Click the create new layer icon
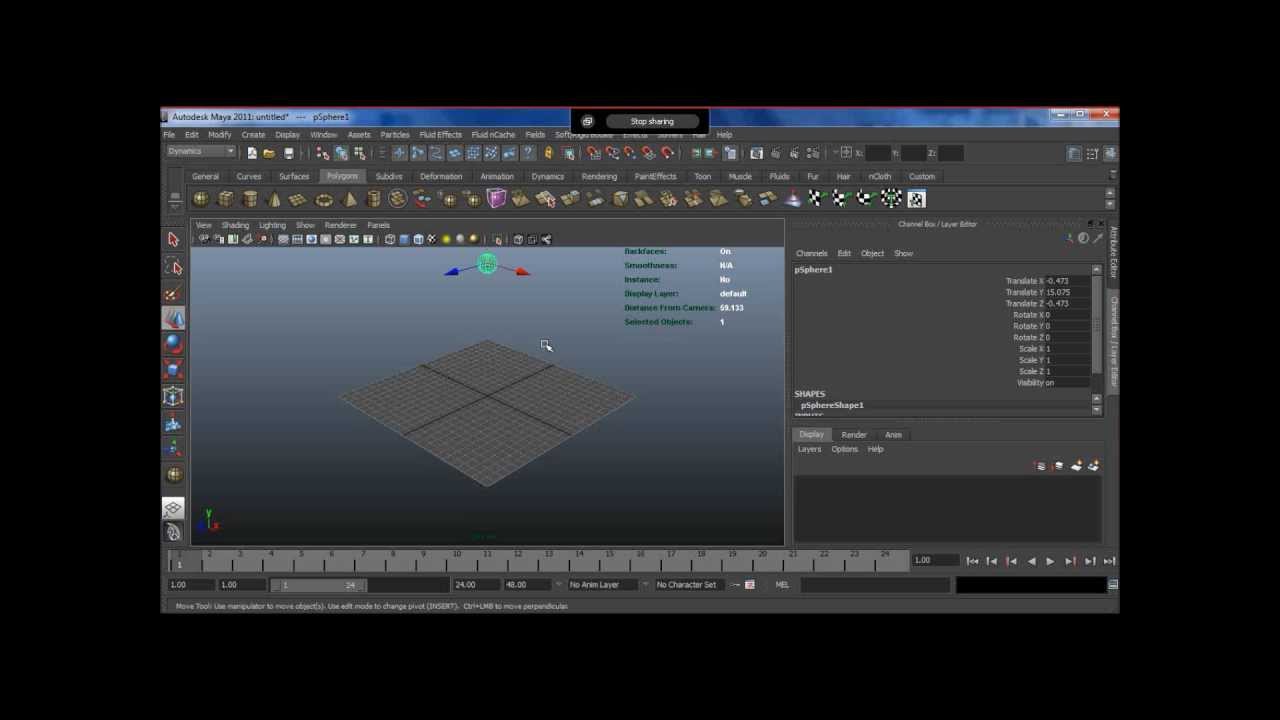 [1076, 466]
